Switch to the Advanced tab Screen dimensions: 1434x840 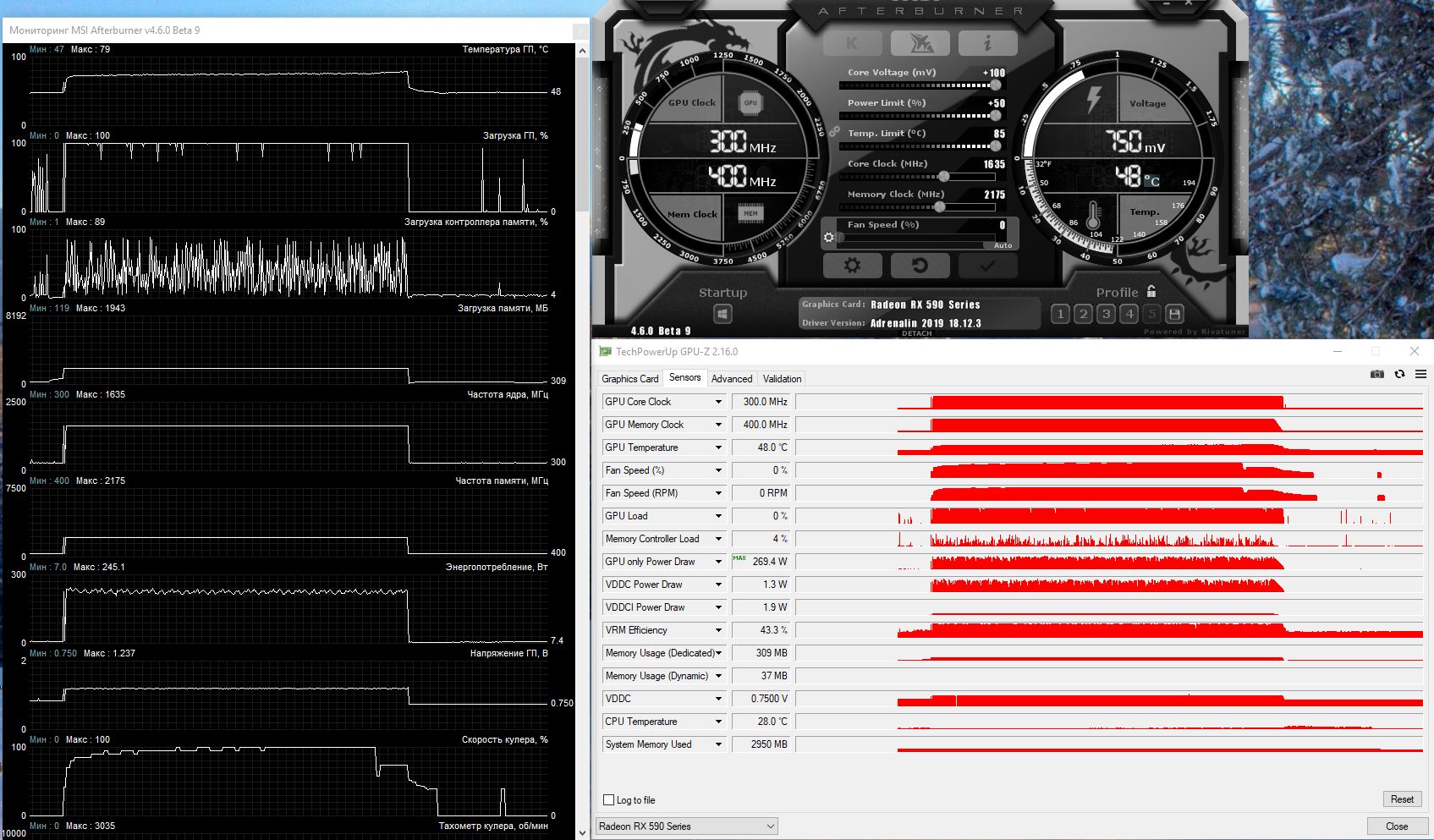[x=732, y=379]
